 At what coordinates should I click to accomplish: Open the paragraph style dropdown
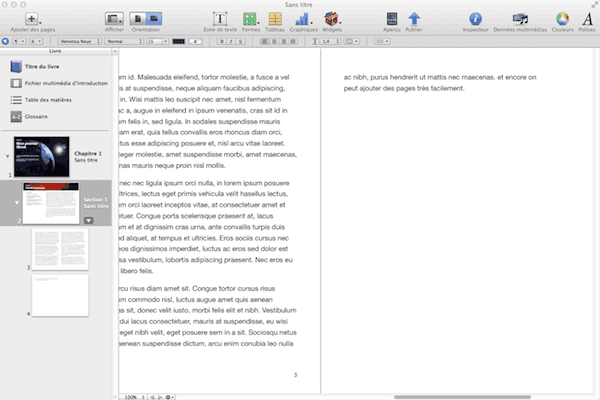coord(20,41)
